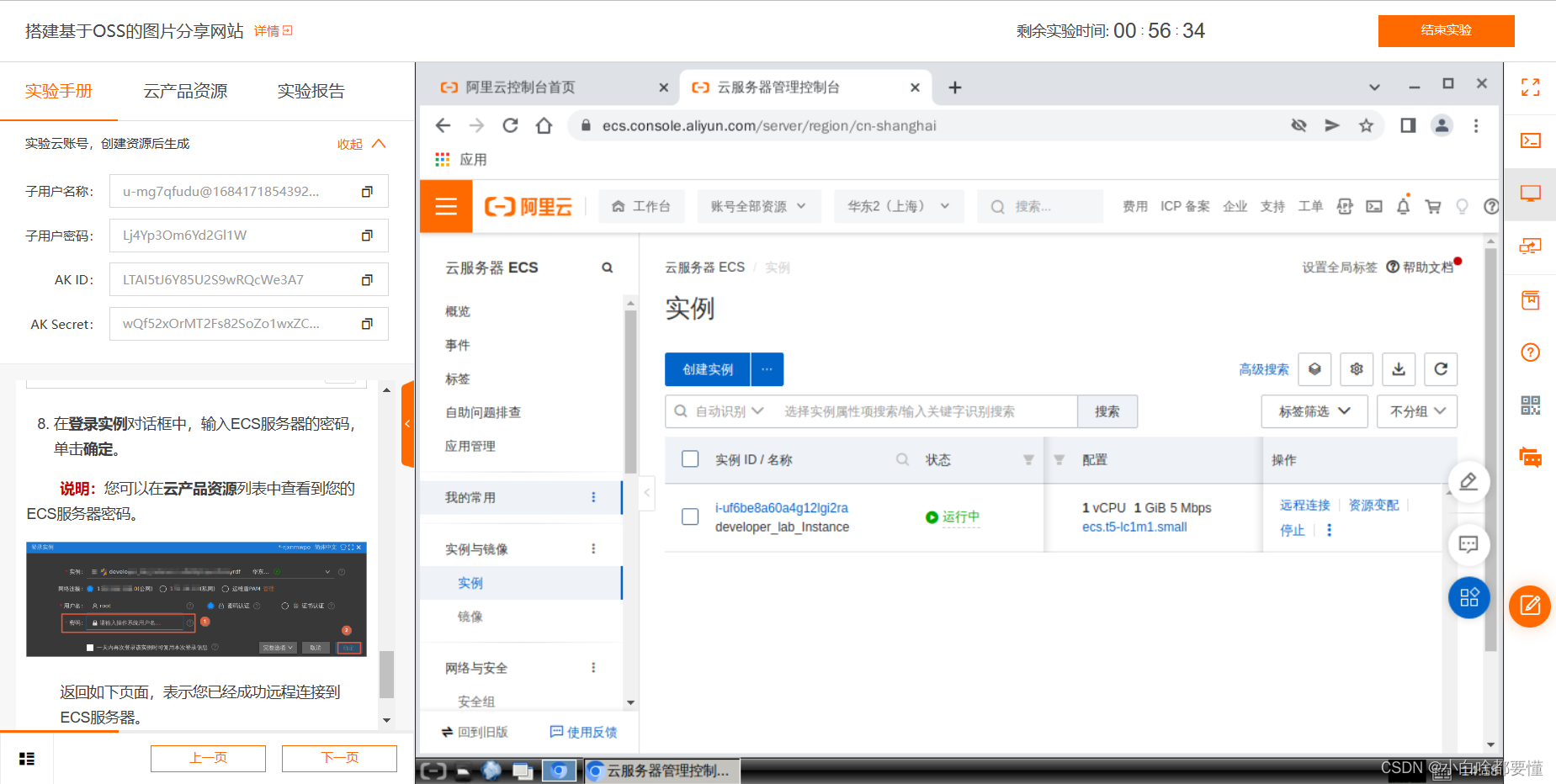Open the manual table-of-contents list icon
1556x784 pixels.
27,759
